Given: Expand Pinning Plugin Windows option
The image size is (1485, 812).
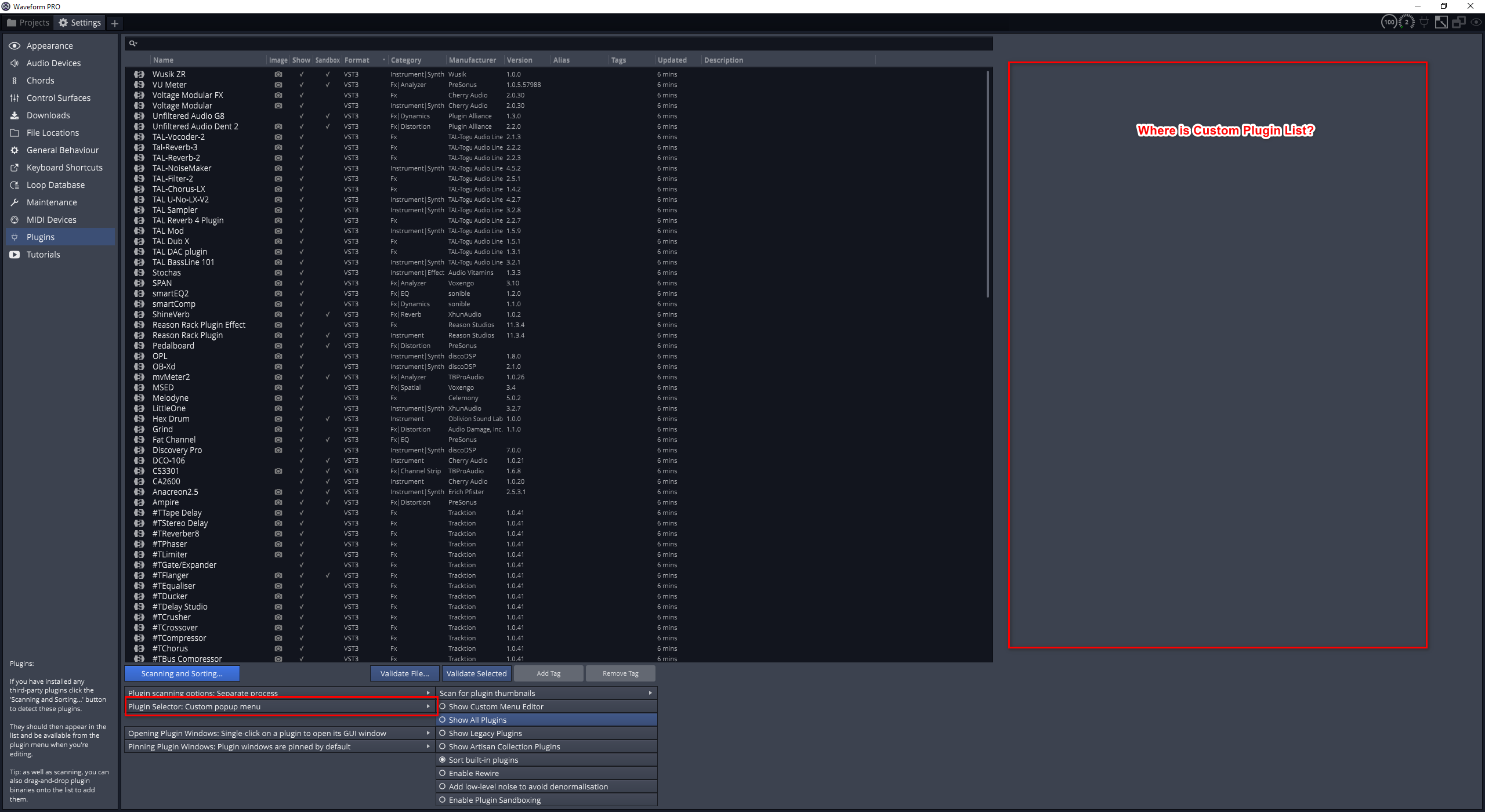Looking at the screenshot, I should 280,746.
